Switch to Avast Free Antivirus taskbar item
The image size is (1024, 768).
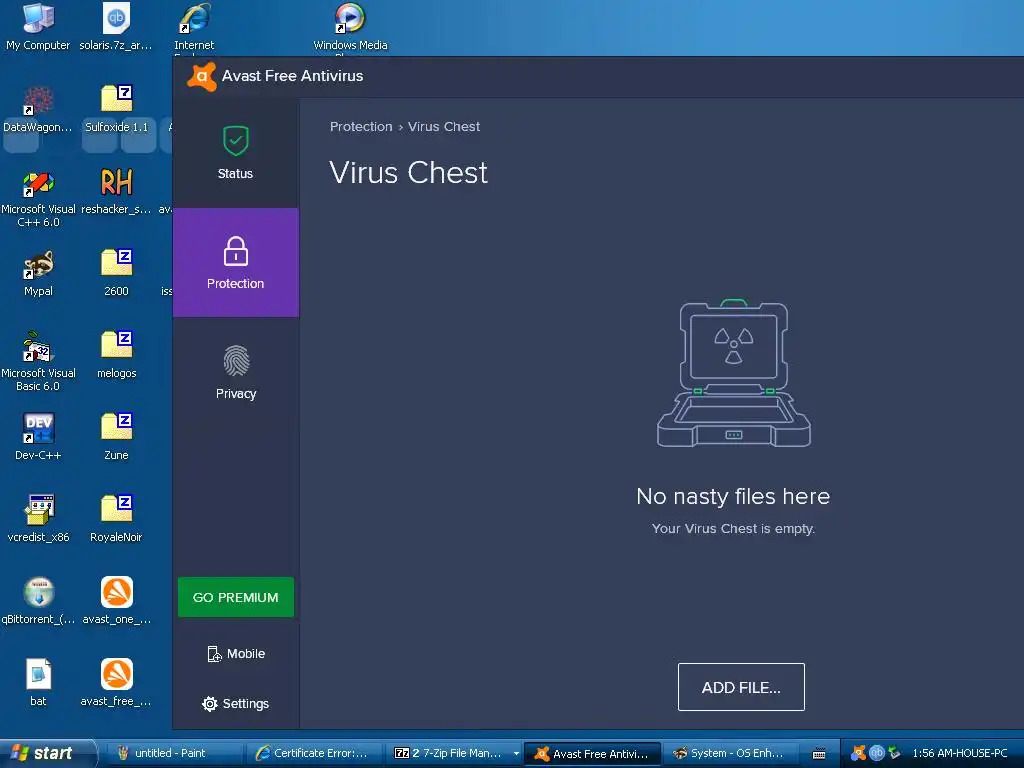click(x=593, y=754)
